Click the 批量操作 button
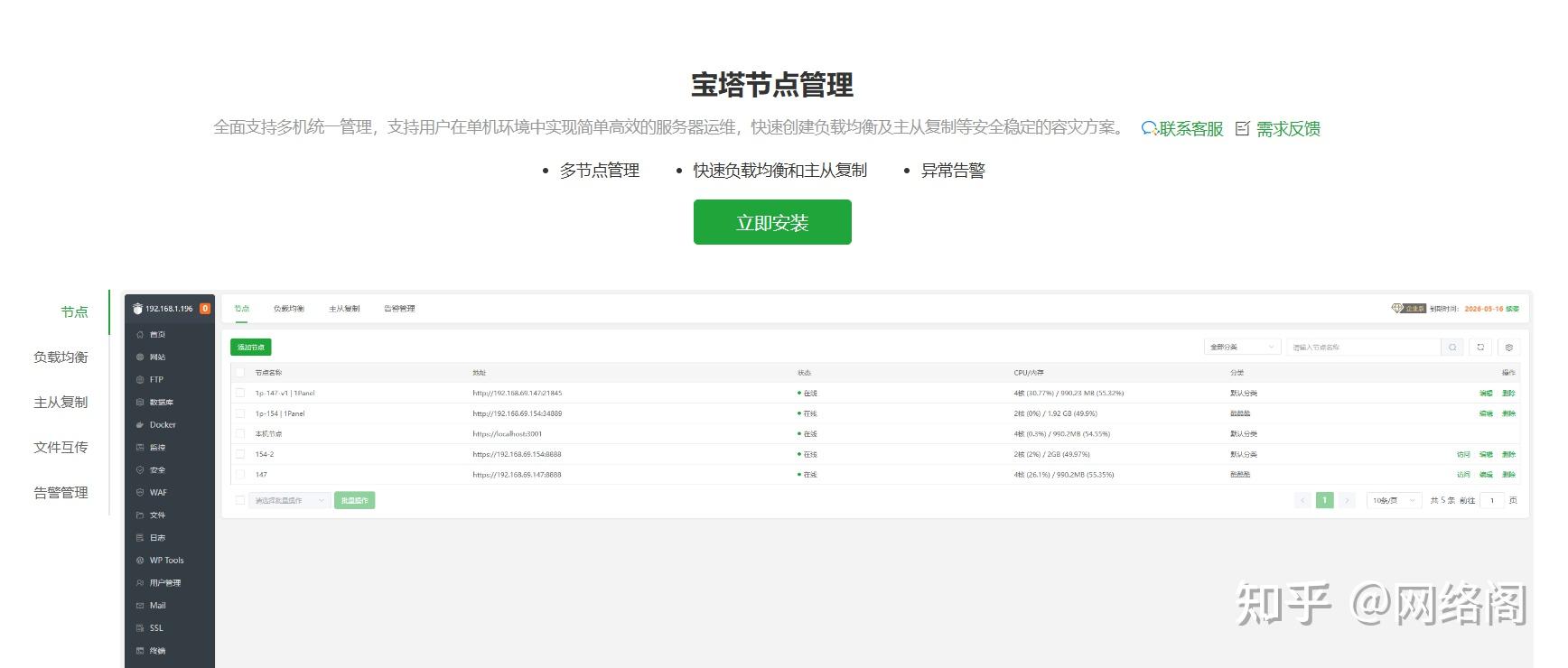Viewport: 1568px width, 668px height. coord(354,500)
